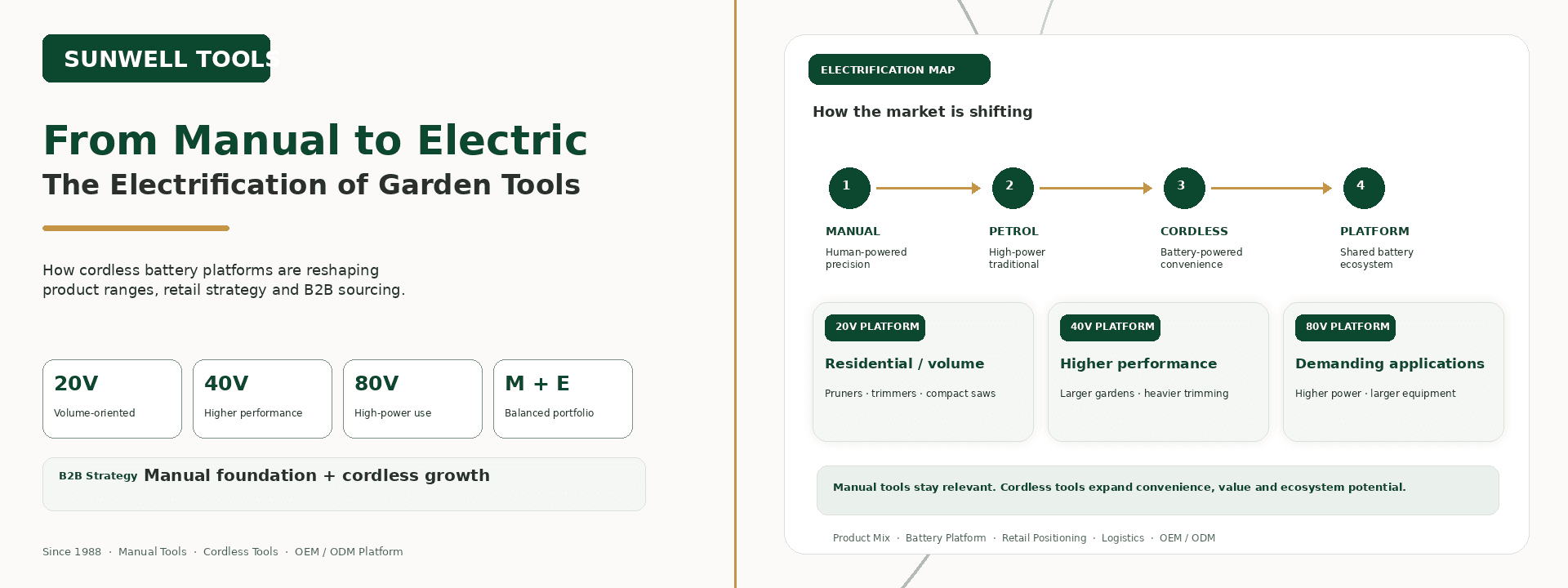Click Higher power · larger equipment text
The height and width of the screenshot is (588, 1568).
[1375, 394]
